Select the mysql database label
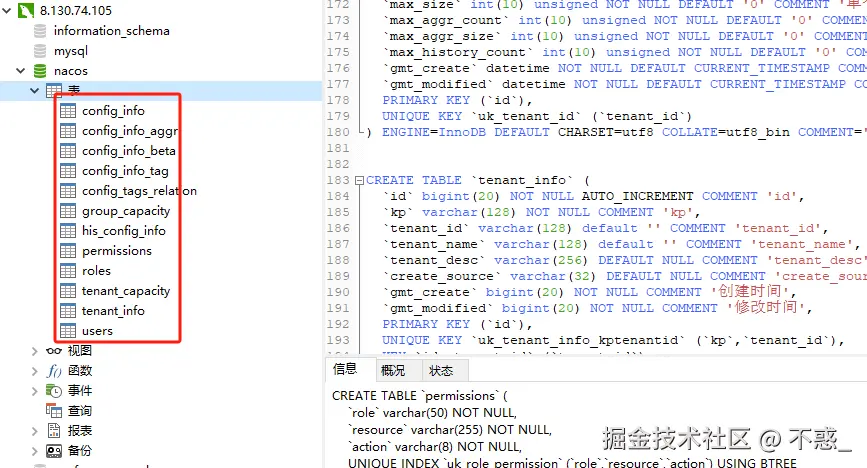Screen dimensions: 867x468 click(71, 51)
